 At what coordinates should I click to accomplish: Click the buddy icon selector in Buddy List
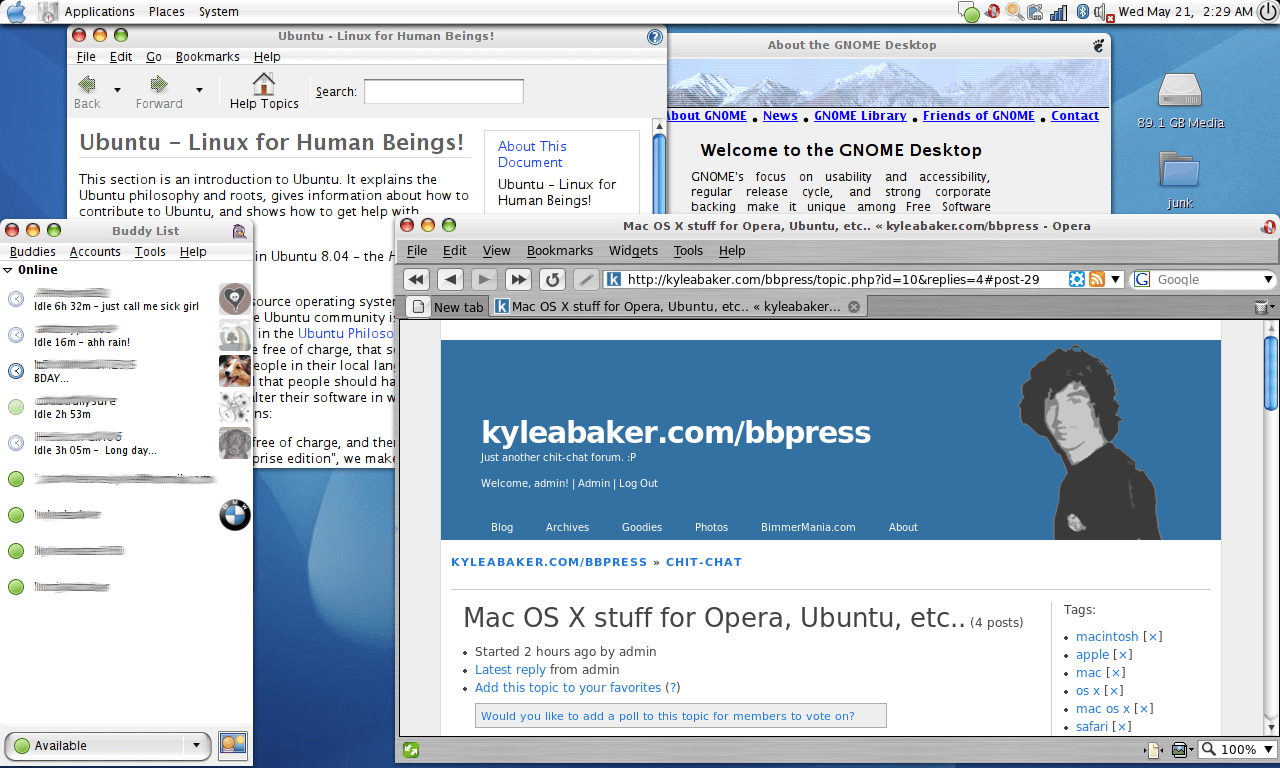233,745
